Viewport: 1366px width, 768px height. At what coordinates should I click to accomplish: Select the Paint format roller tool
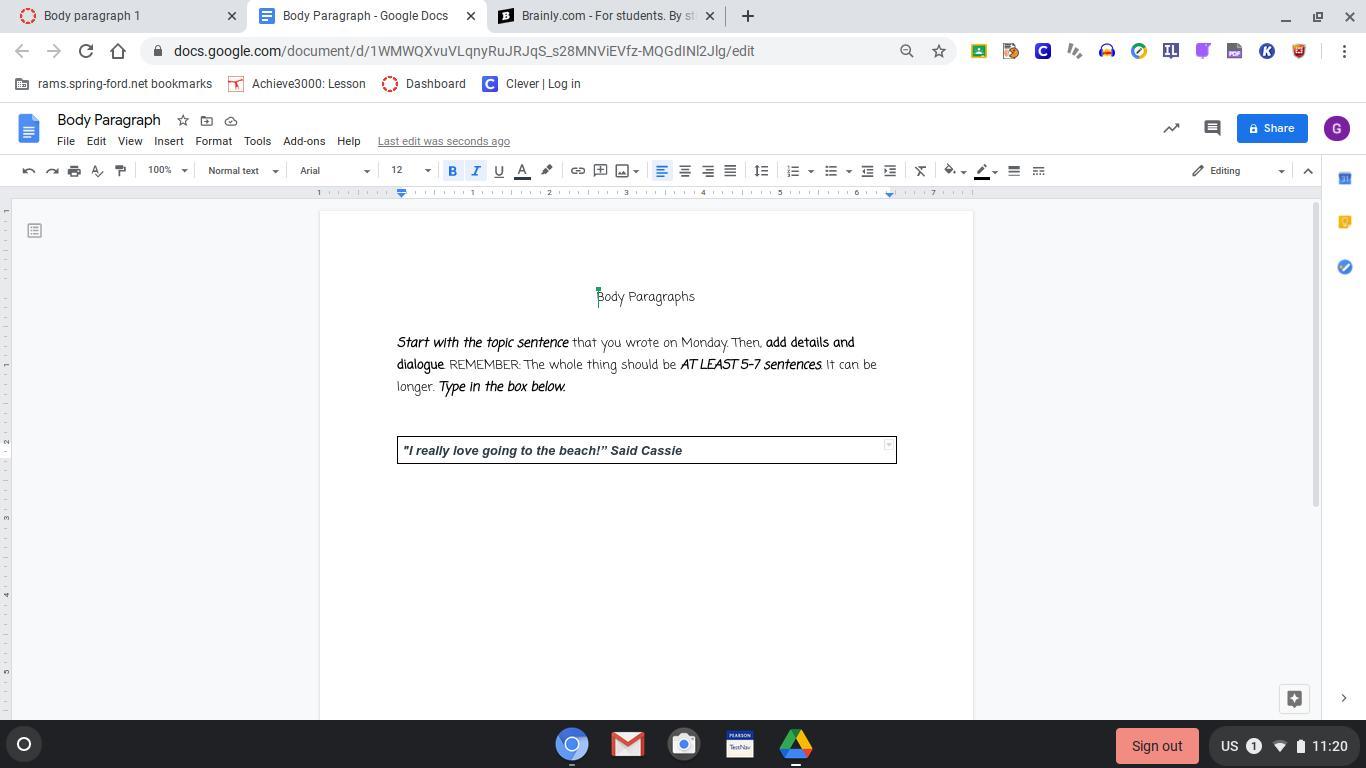(x=120, y=171)
